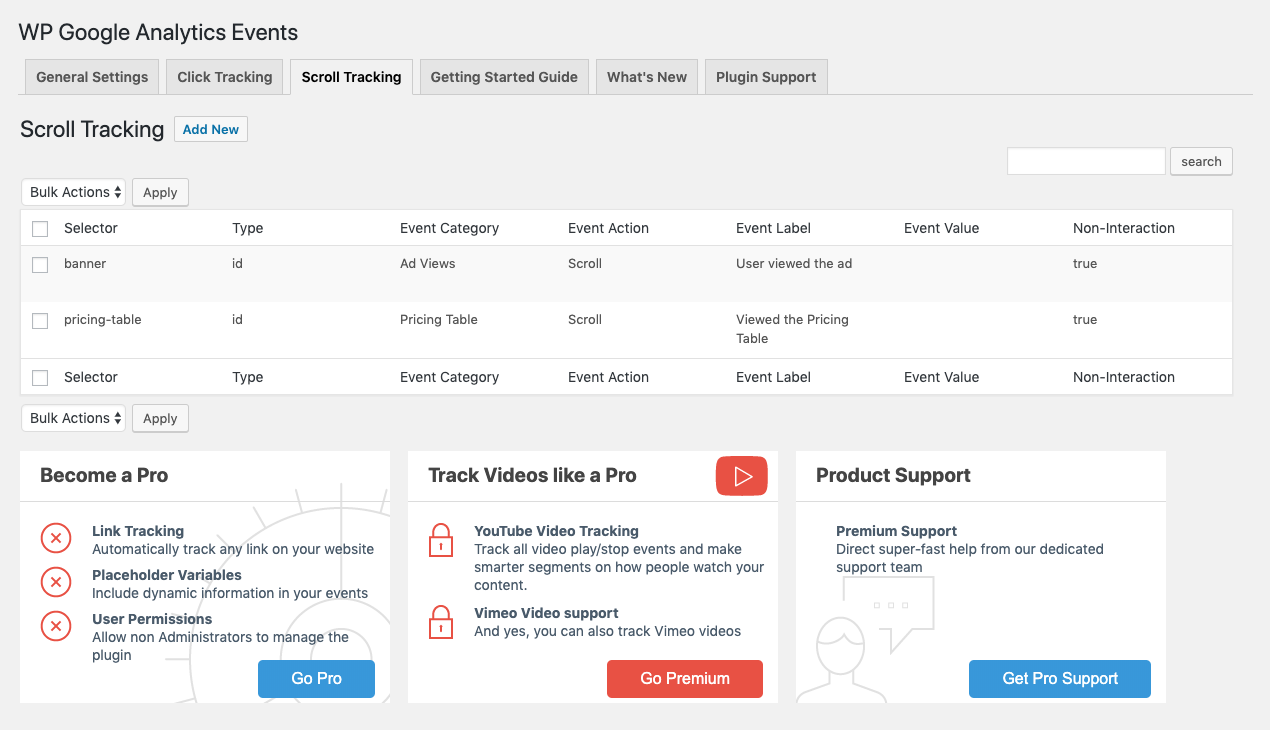The height and width of the screenshot is (730, 1270).
Task: Check the box for the banner row
Action: pos(40,265)
